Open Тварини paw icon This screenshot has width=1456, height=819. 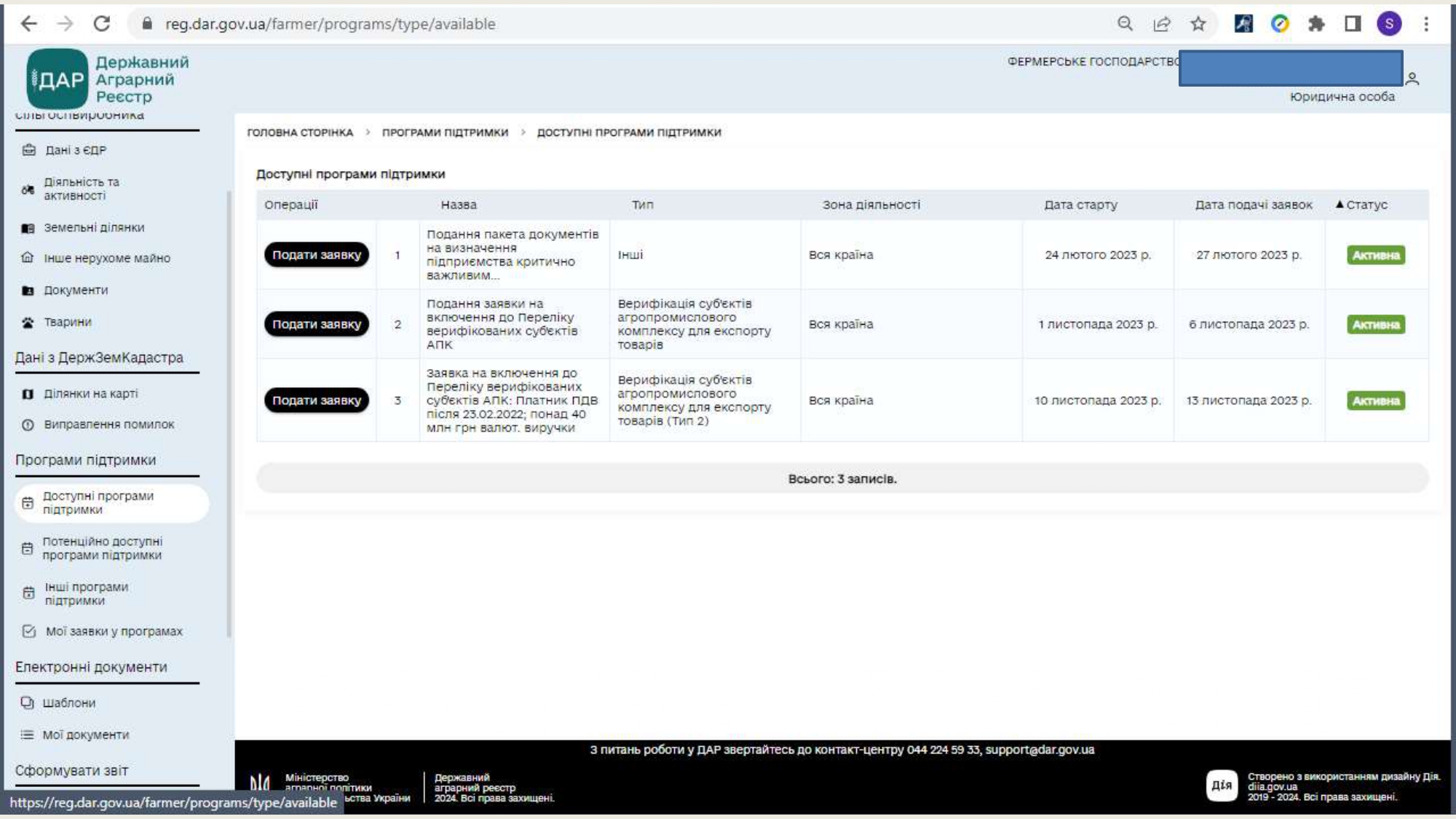point(28,322)
